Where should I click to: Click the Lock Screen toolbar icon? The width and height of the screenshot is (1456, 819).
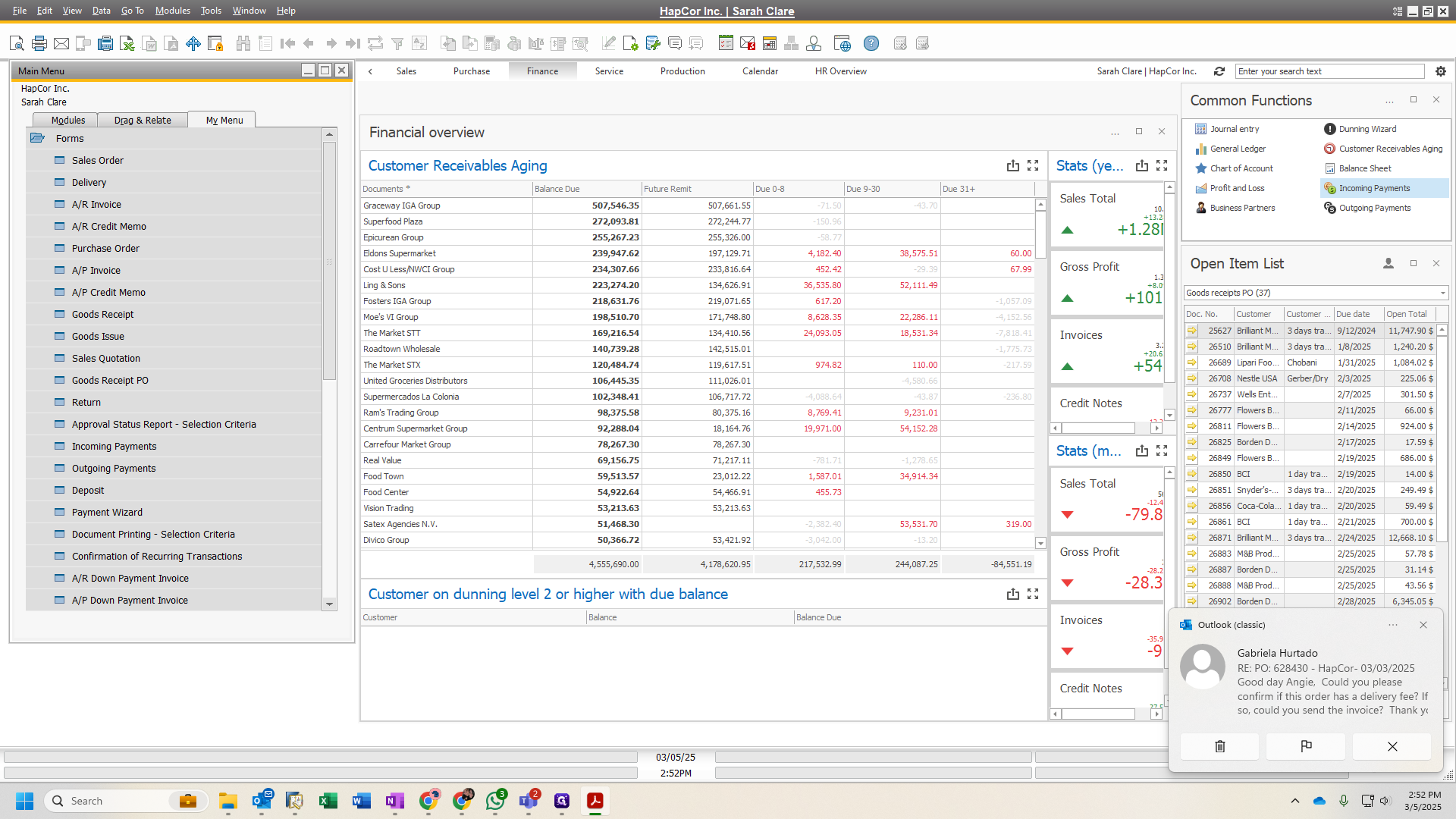pos(215,43)
